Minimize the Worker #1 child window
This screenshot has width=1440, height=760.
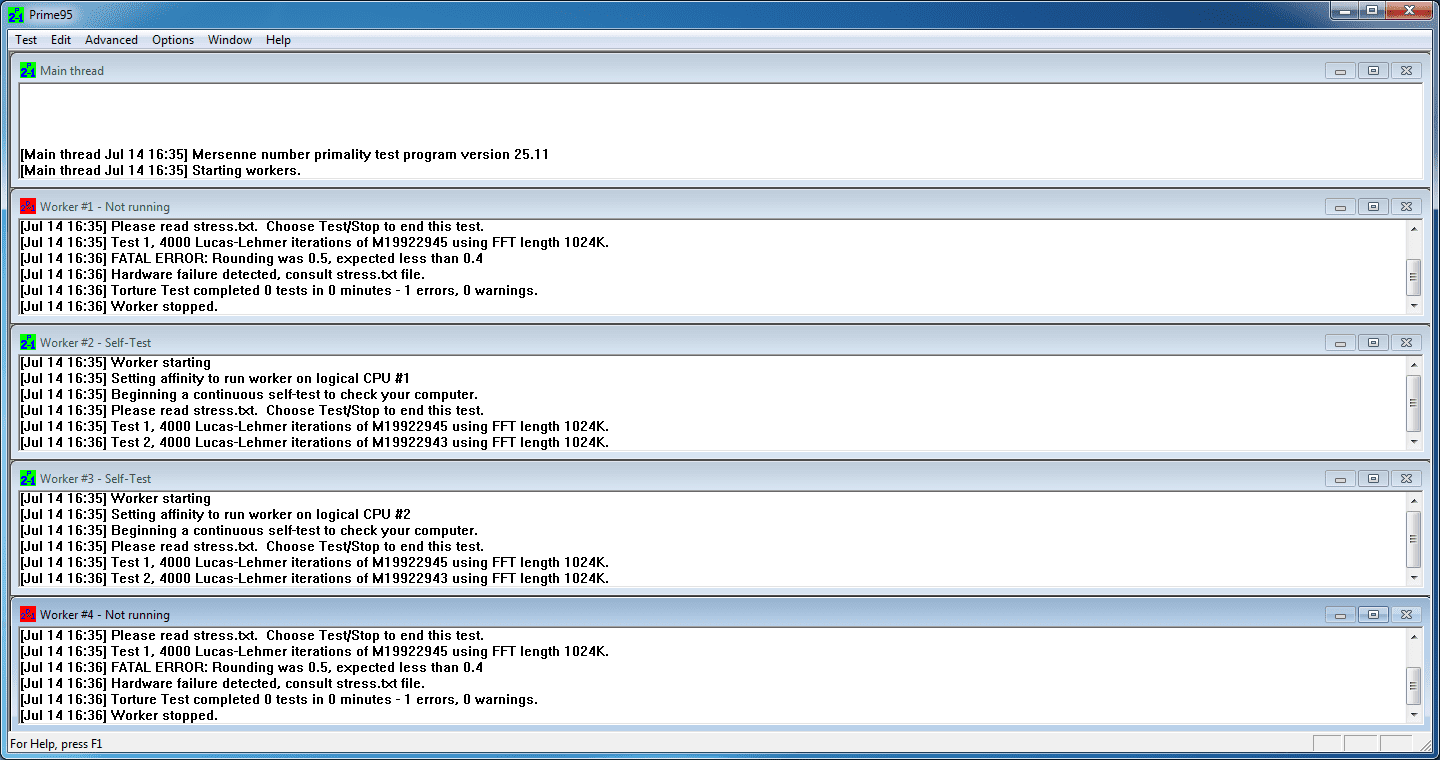click(1340, 207)
